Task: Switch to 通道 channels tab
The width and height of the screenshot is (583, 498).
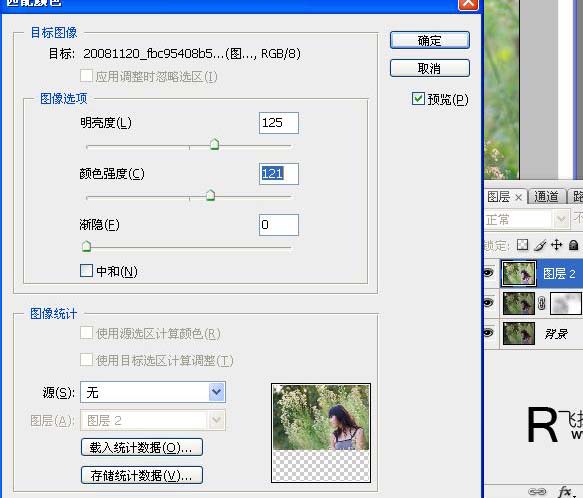Action: point(546,196)
